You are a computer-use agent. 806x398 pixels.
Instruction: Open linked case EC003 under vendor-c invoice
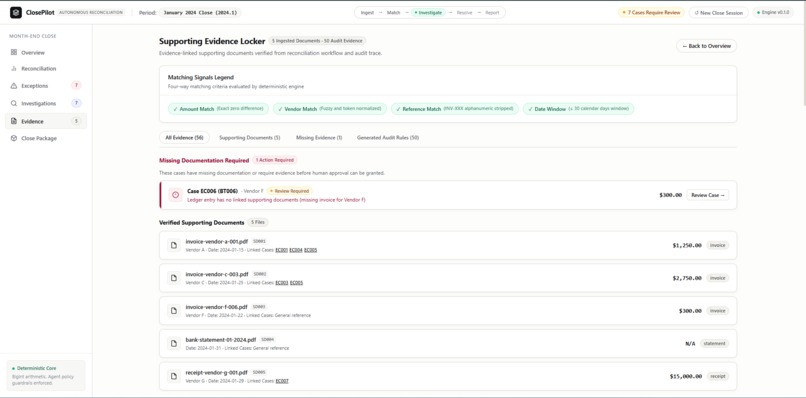click(x=282, y=283)
